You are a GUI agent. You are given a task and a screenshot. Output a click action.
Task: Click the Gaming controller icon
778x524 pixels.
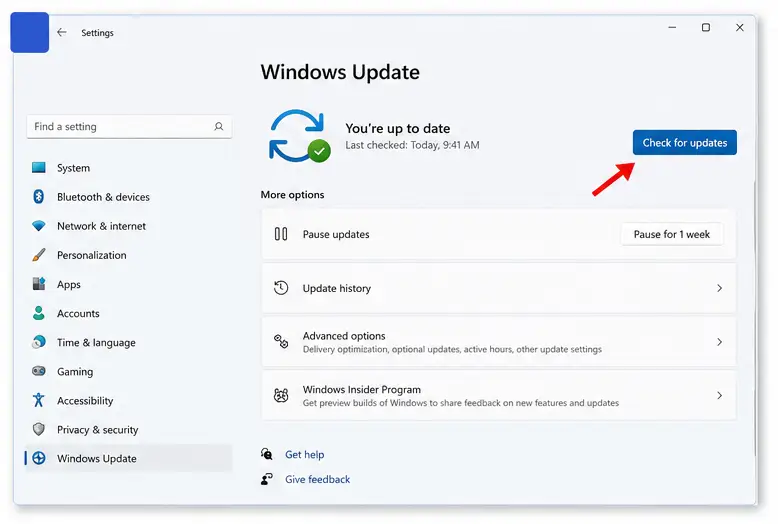point(39,371)
